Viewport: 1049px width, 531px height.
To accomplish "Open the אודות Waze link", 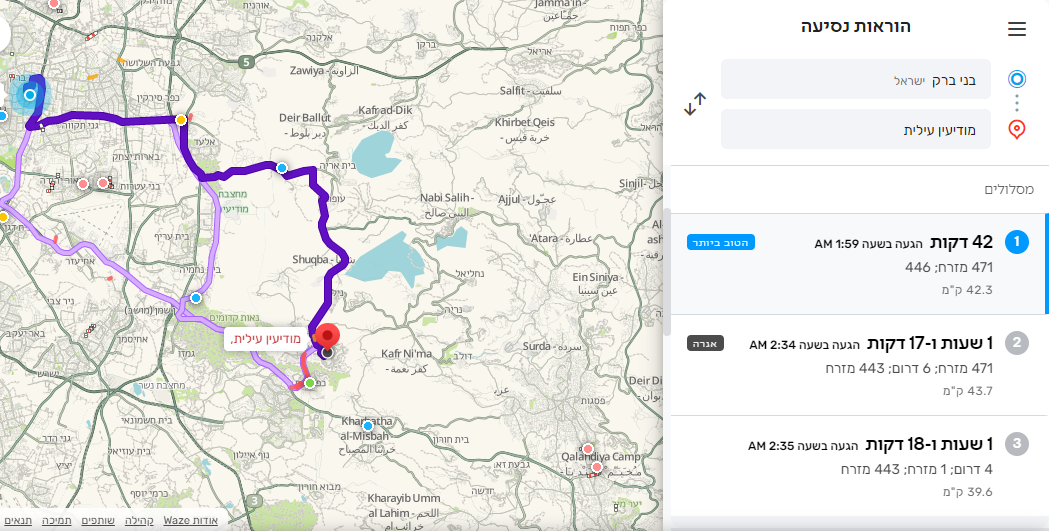I will (x=191, y=520).
